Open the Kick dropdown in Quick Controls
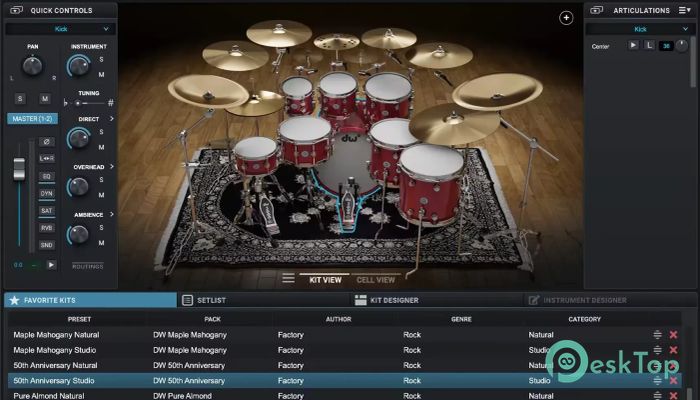 tap(61, 29)
